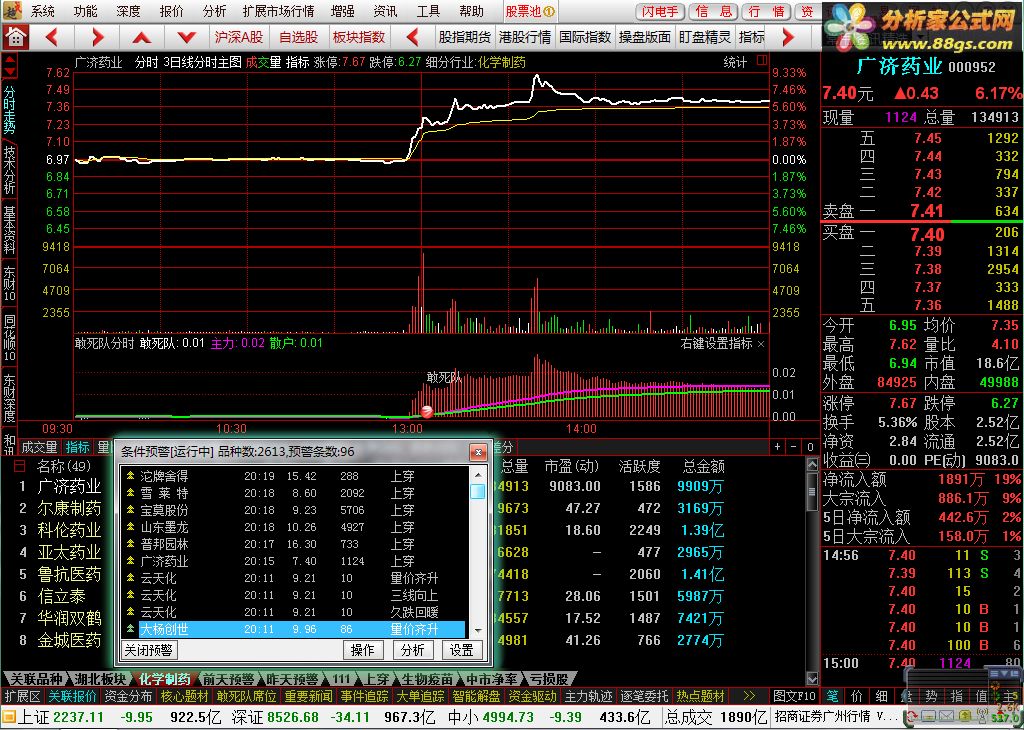Click the 闪电手 button

coord(660,12)
